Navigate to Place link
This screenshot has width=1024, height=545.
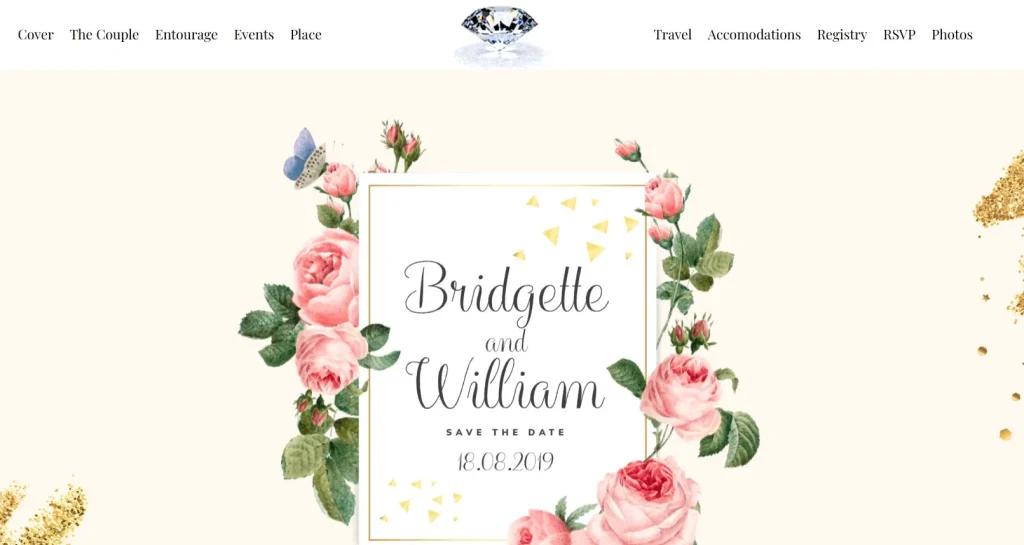(306, 35)
